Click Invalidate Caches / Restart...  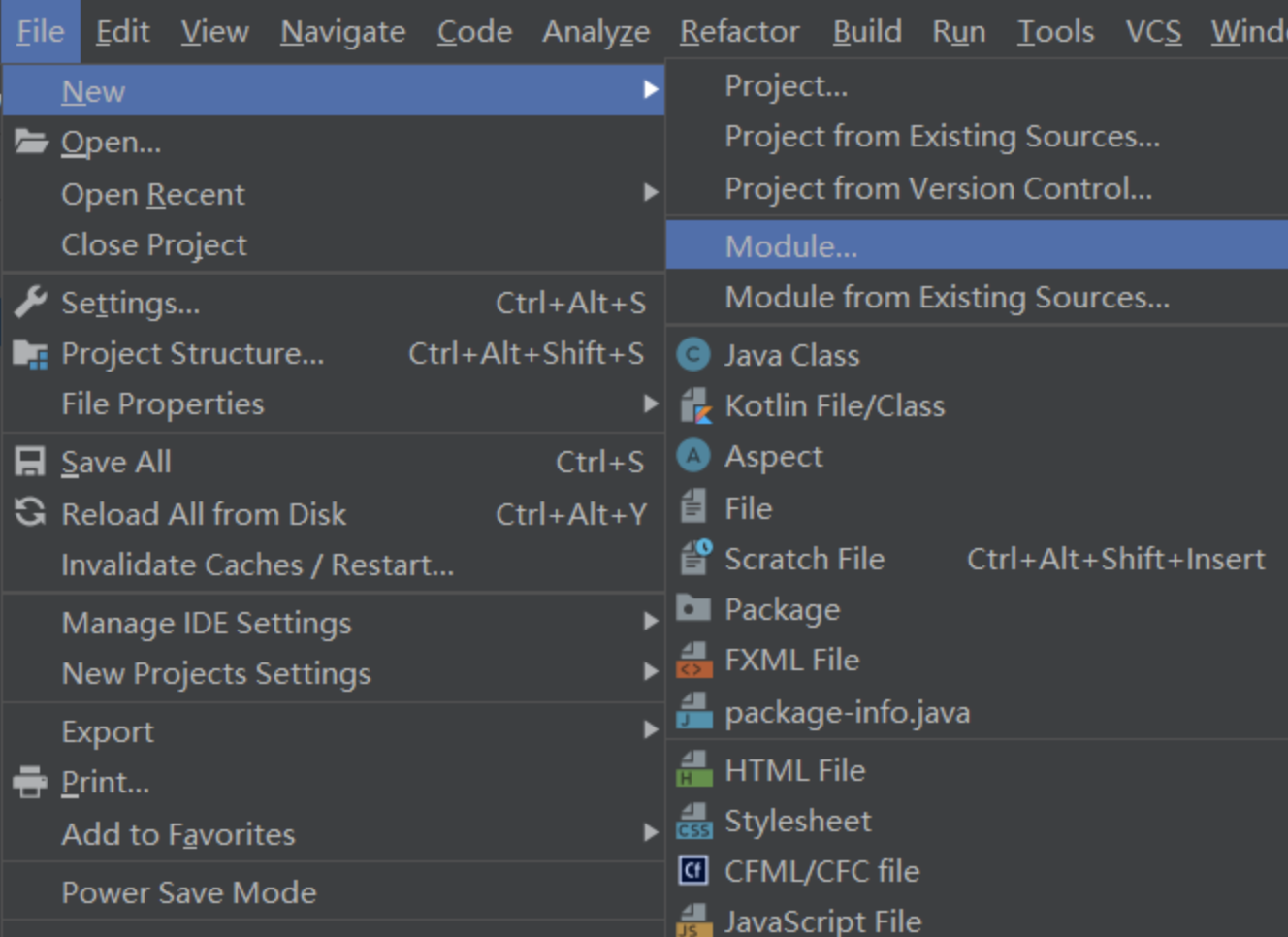(x=257, y=565)
